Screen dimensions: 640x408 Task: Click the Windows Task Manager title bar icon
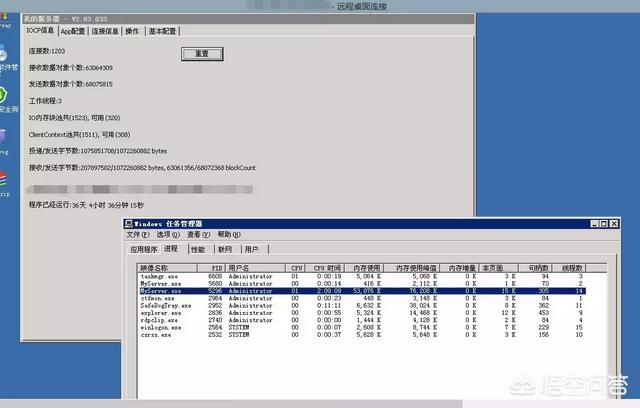130,223
